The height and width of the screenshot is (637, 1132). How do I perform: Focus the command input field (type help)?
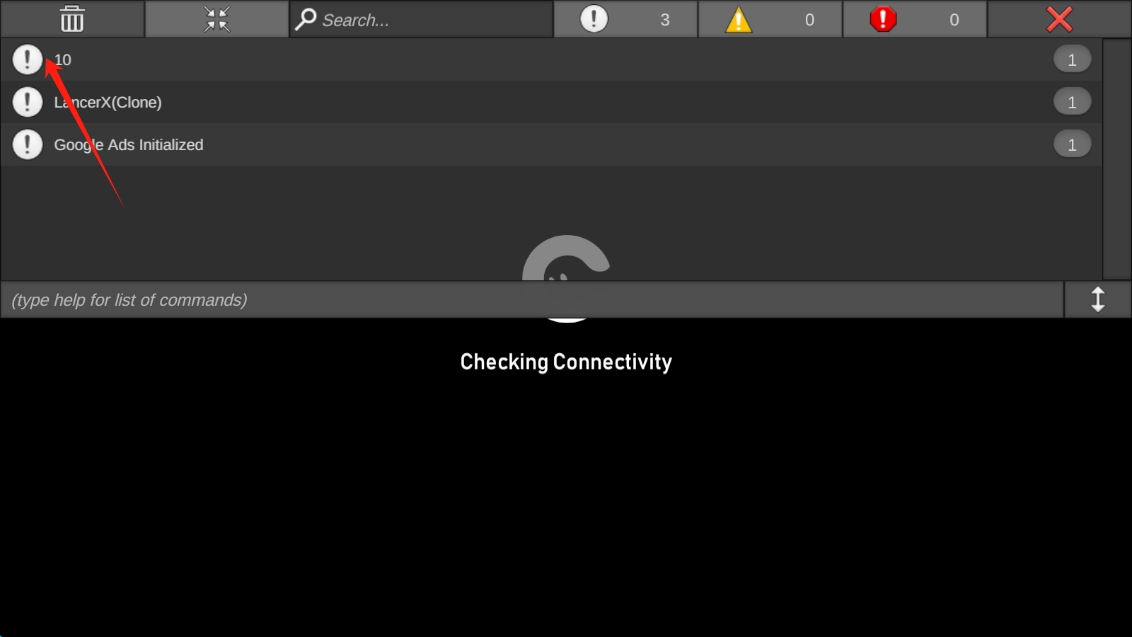[x=532, y=300]
